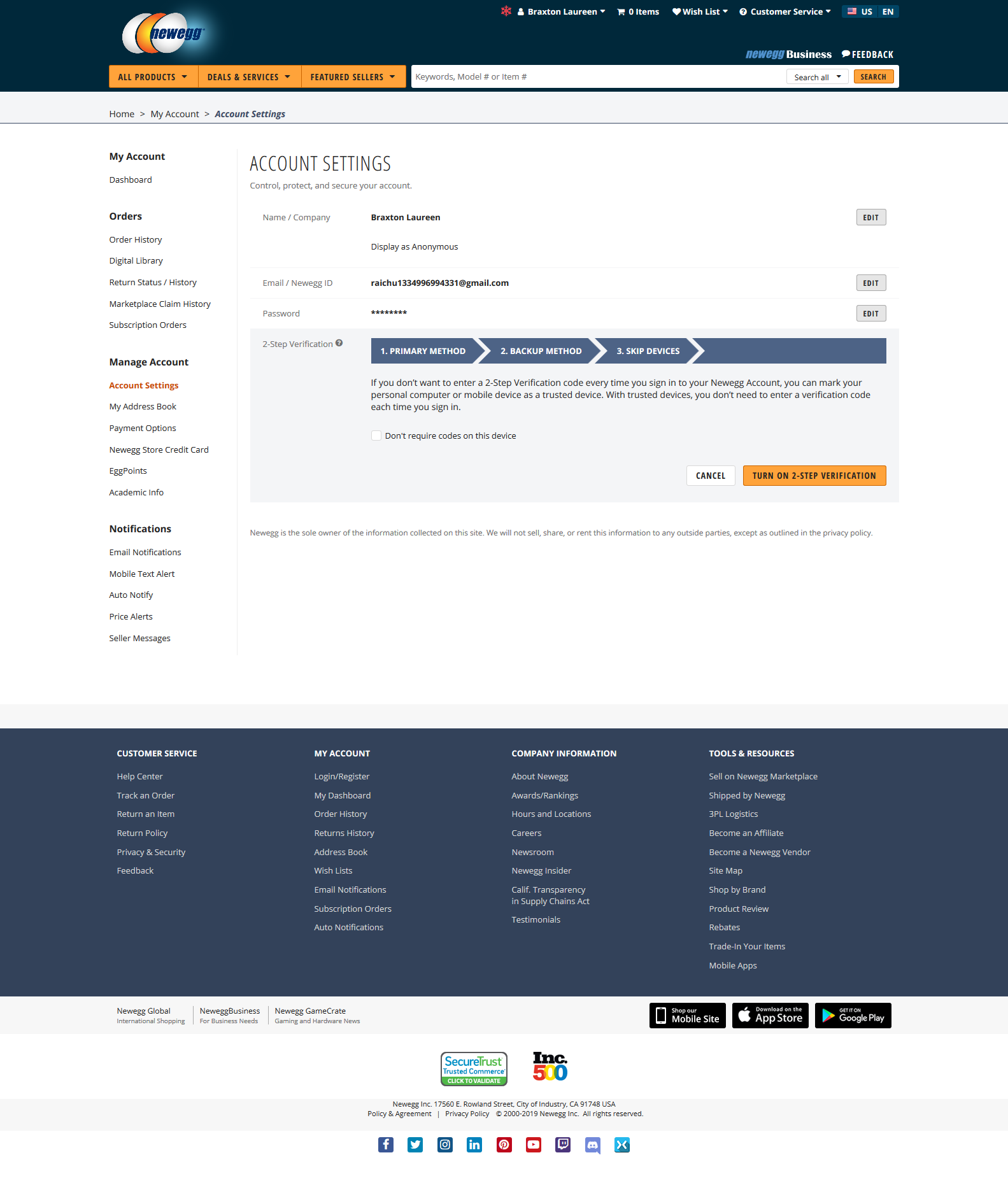This screenshot has height=1183, width=1008.
Task: Click the SecureTrust Trusted Commerce badge
Action: (474, 1069)
